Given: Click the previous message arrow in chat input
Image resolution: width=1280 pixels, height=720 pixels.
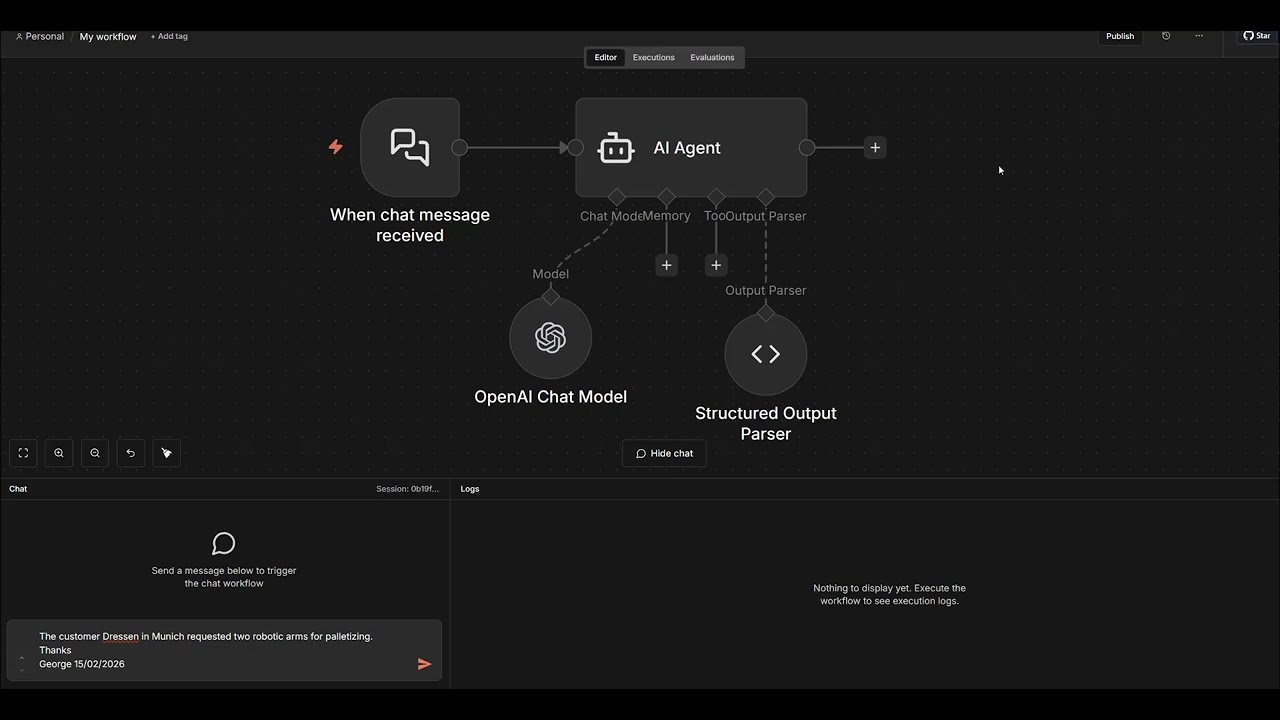Looking at the screenshot, I should coord(21,658).
